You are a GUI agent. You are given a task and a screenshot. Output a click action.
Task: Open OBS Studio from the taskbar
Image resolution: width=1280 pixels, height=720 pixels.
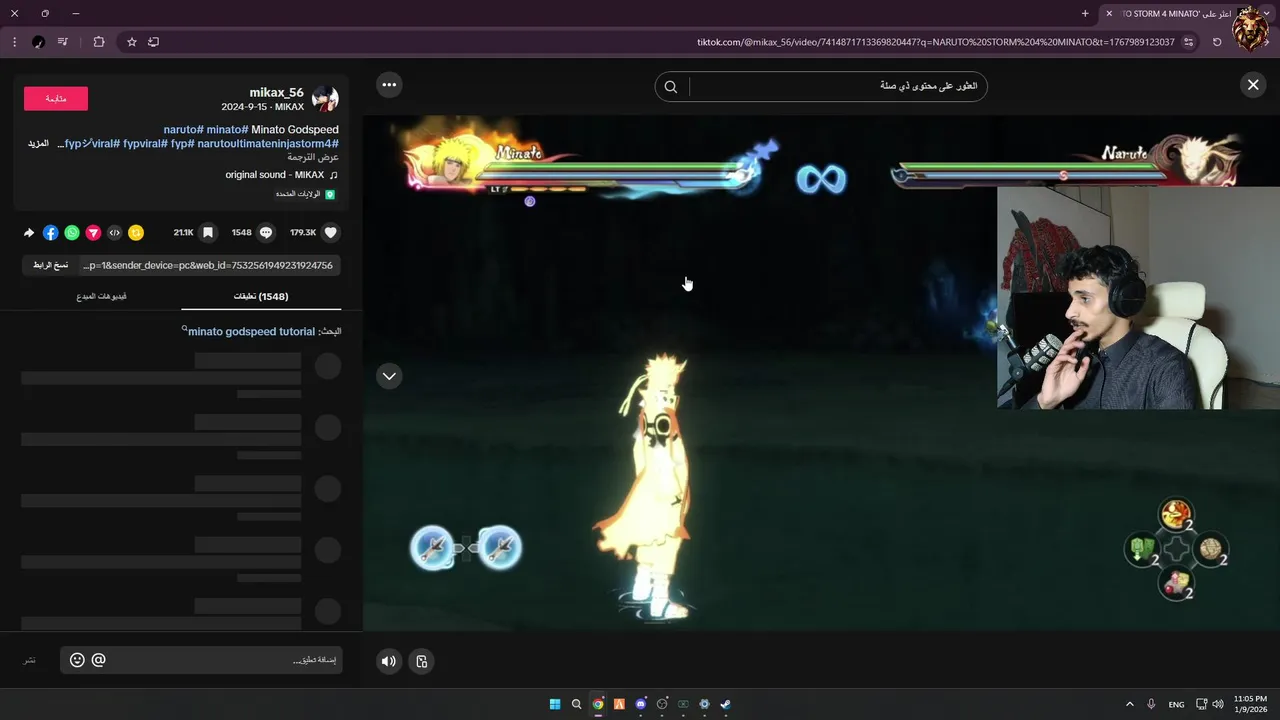[x=662, y=704]
